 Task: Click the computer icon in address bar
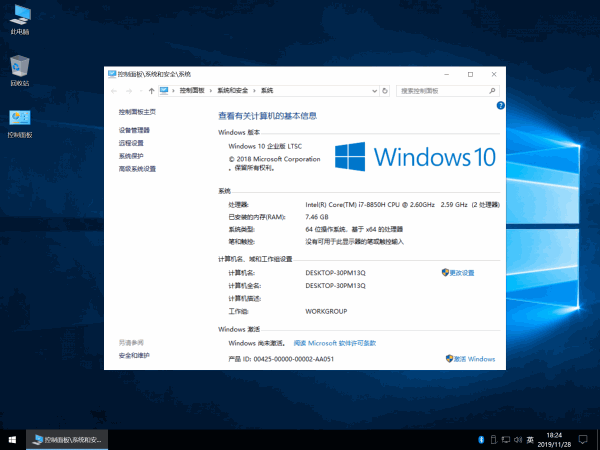(164, 90)
